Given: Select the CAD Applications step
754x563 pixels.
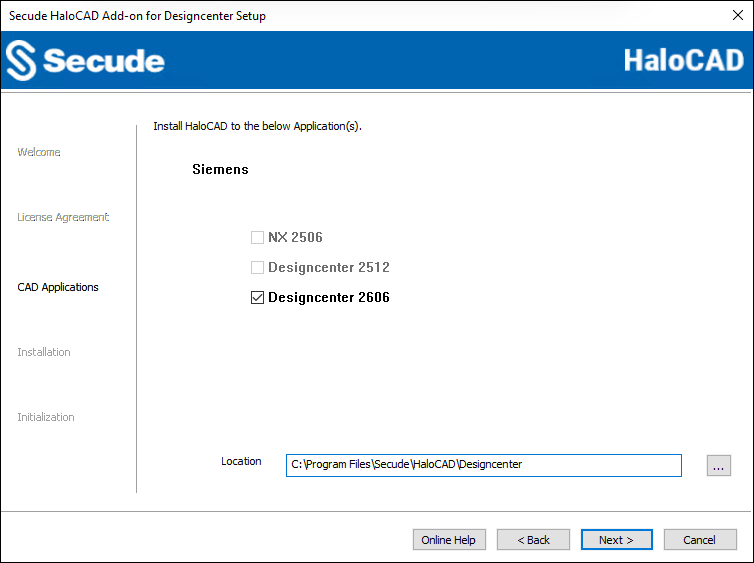Looking at the screenshot, I should point(58,287).
